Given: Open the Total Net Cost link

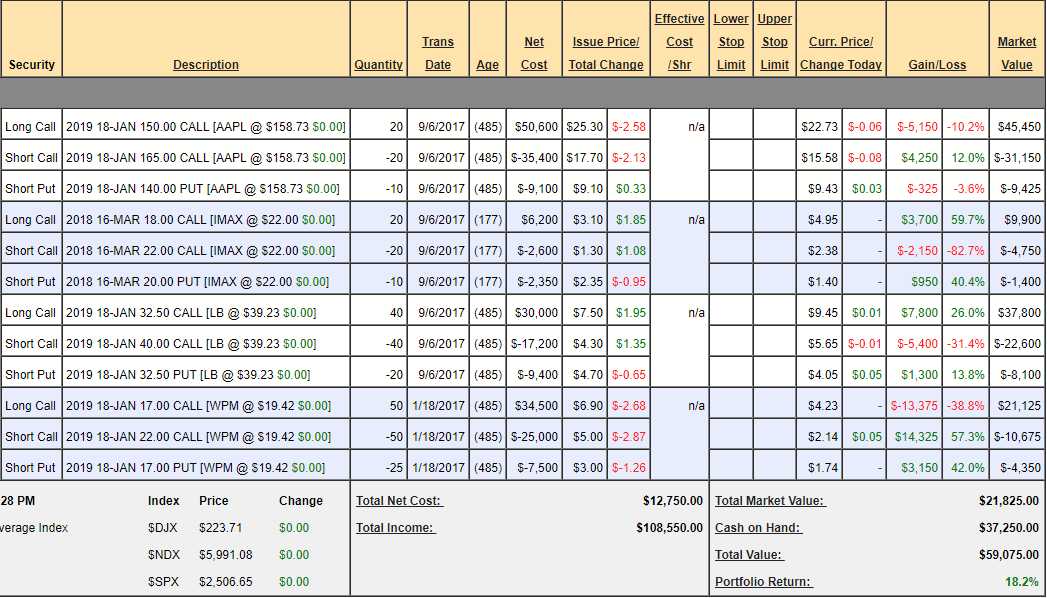Looking at the screenshot, I should [399, 501].
